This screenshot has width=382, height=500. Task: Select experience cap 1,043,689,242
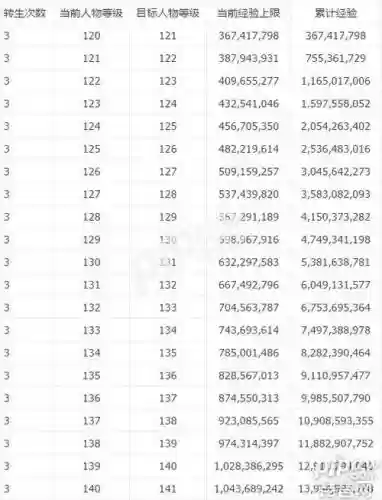click(249, 489)
